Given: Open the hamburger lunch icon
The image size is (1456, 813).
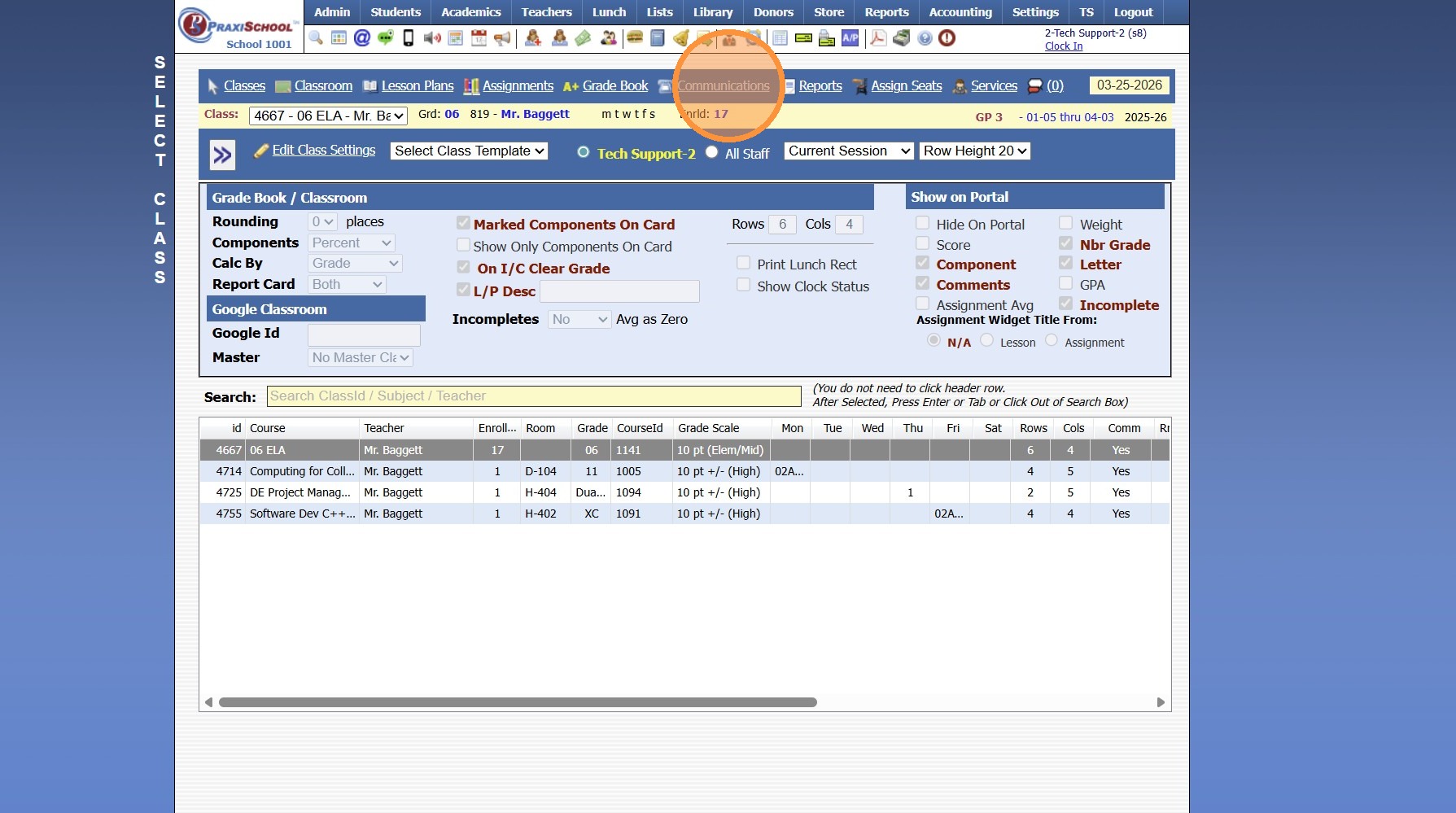Looking at the screenshot, I should point(635,38).
